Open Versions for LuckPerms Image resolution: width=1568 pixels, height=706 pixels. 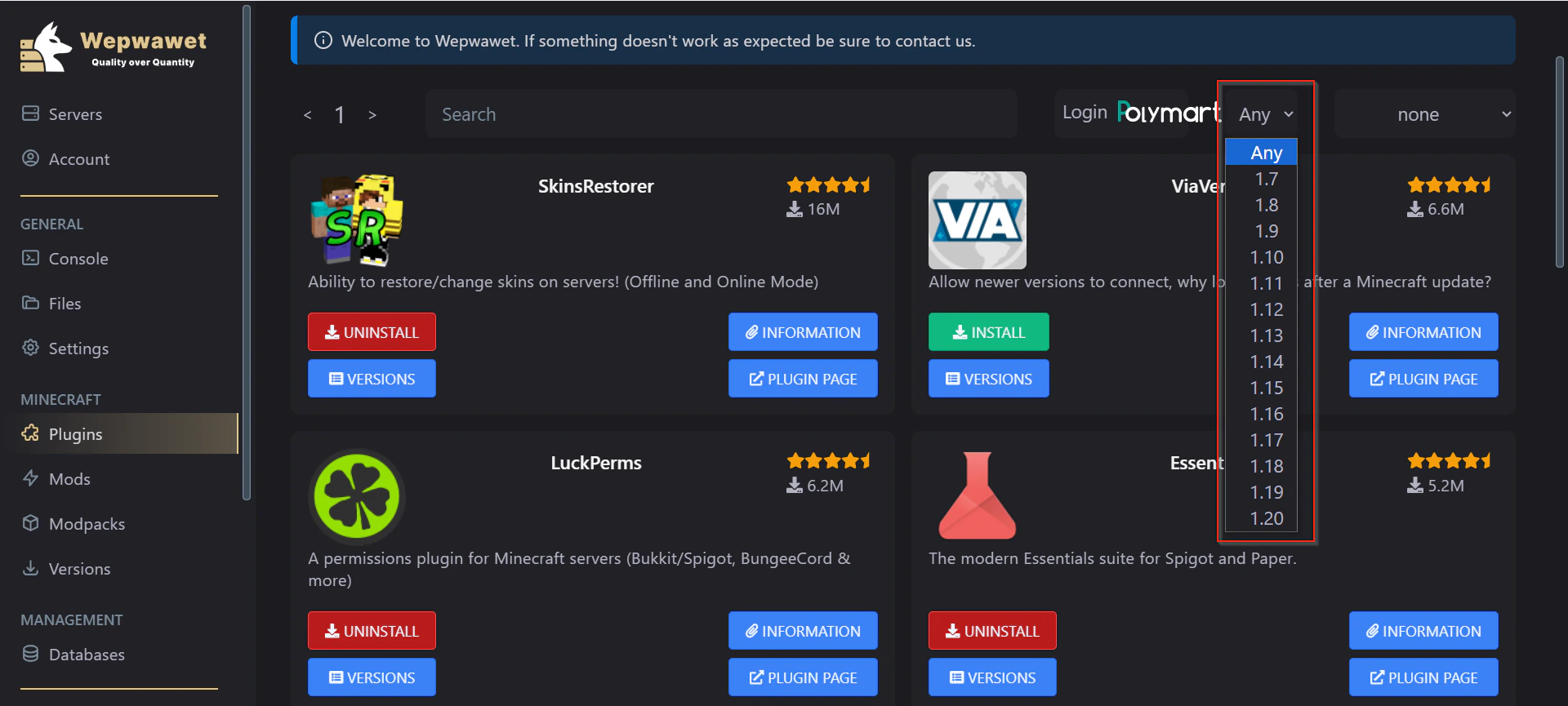tap(372, 677)
